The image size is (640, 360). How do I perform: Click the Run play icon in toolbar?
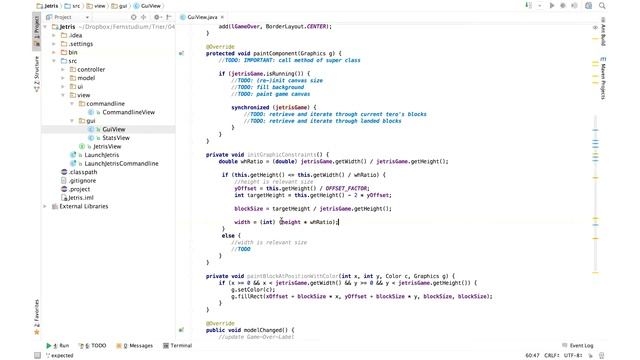(x=552, y=6)
